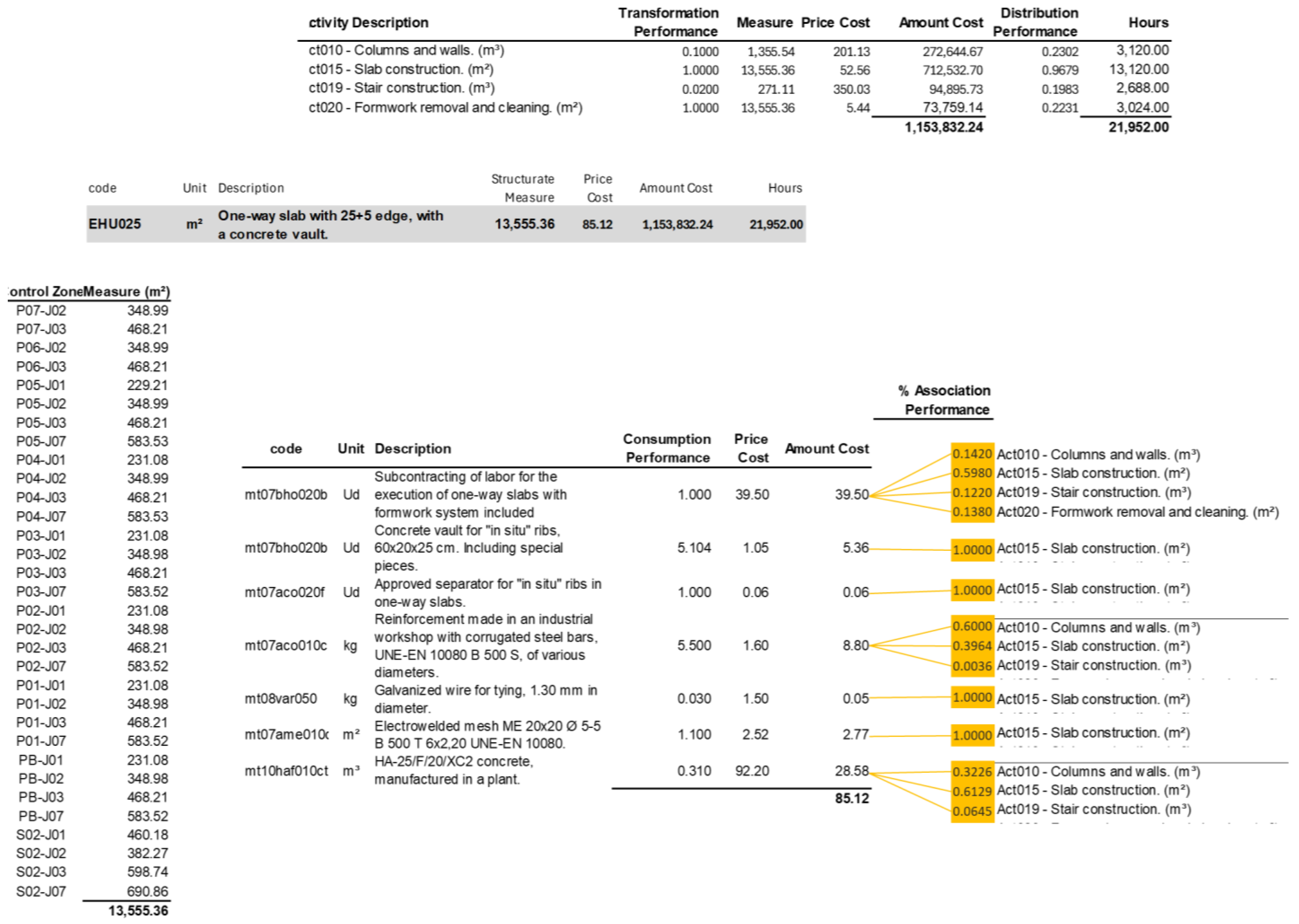Viewport: 1299px width, 924px height.
Task: Click the 0.0645 association value
Action: (x=972, y=811)
